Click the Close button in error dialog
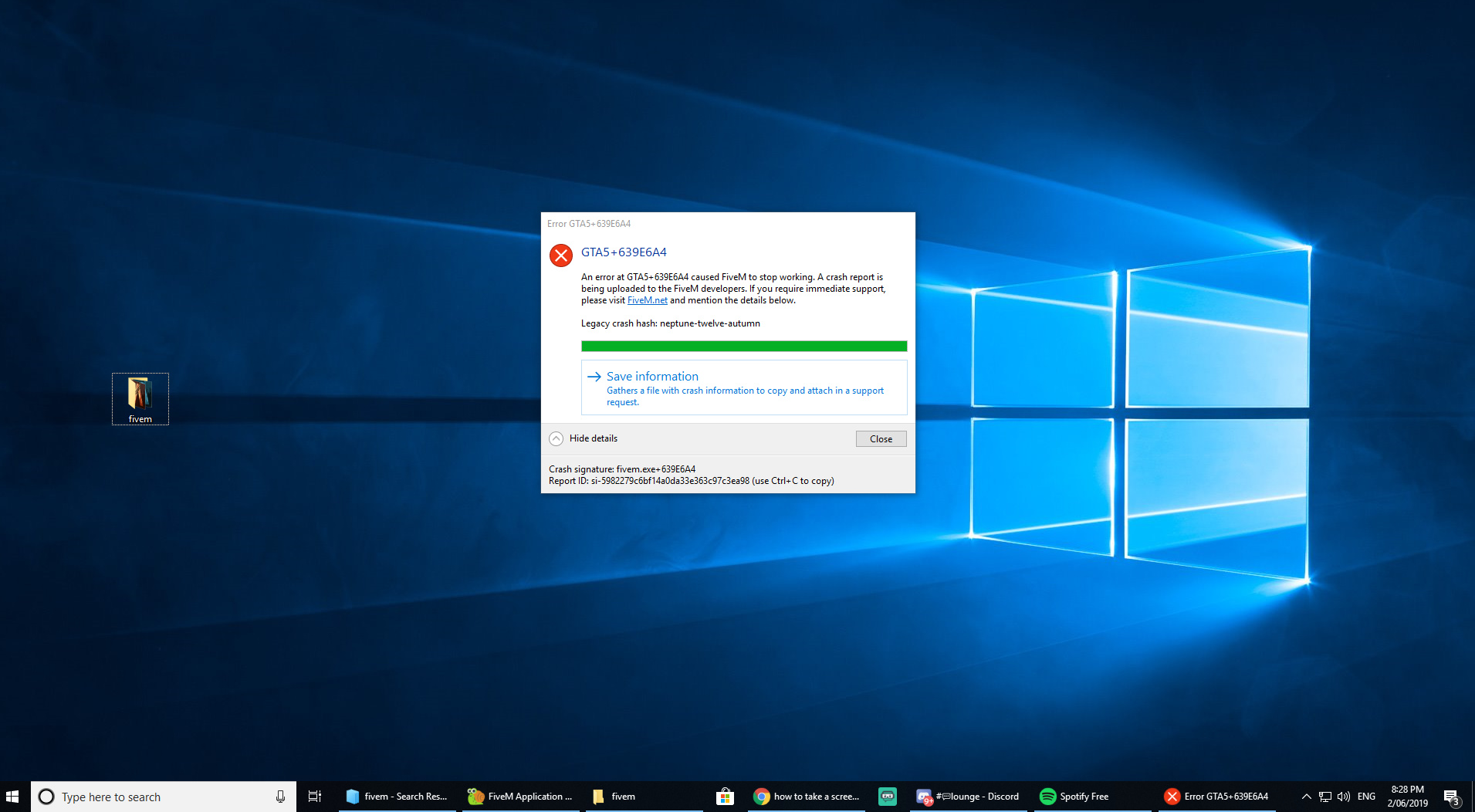The image size is (1475, 812). [x=881, y=438]
